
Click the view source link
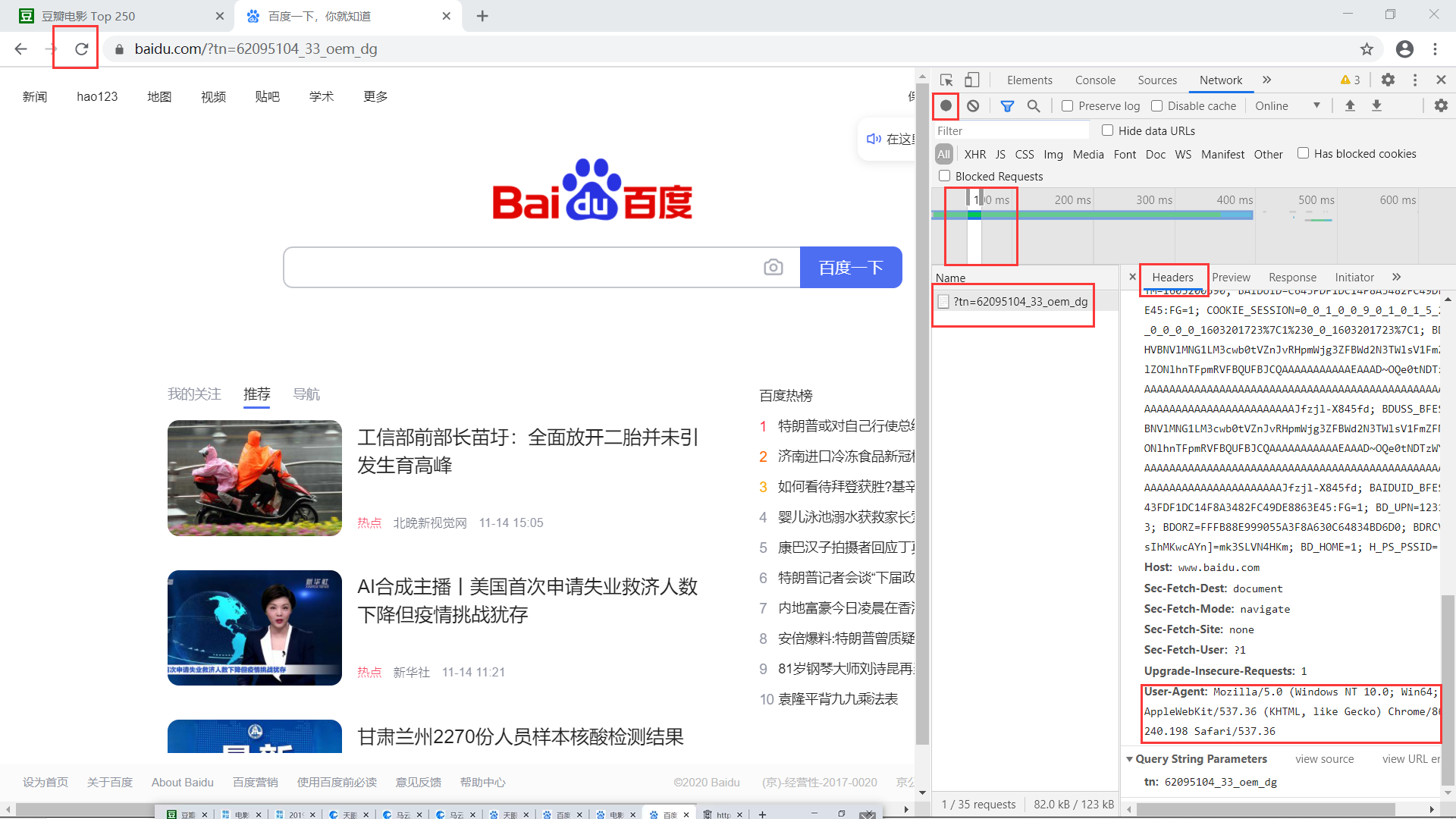1324,759
